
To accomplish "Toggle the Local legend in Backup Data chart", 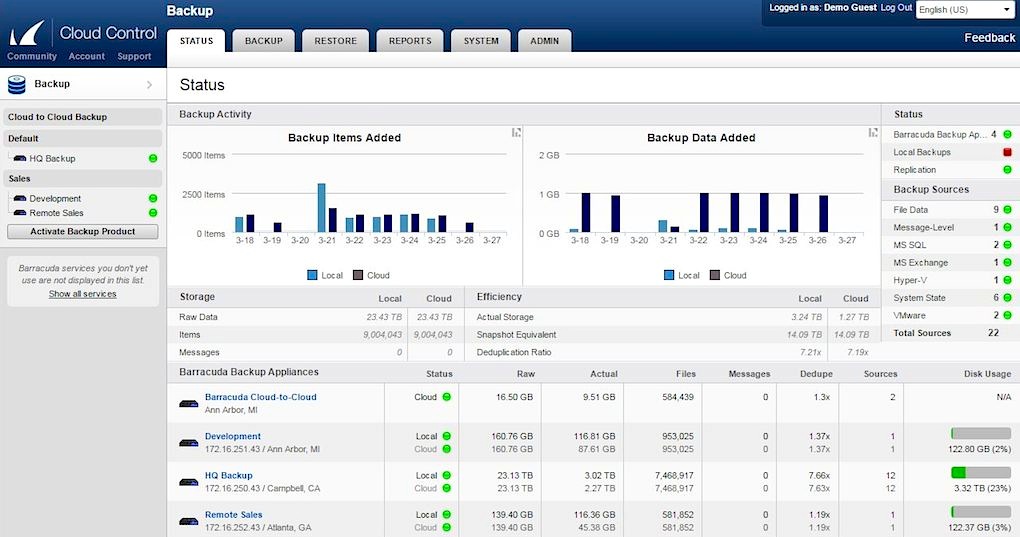I will [681, 275].
